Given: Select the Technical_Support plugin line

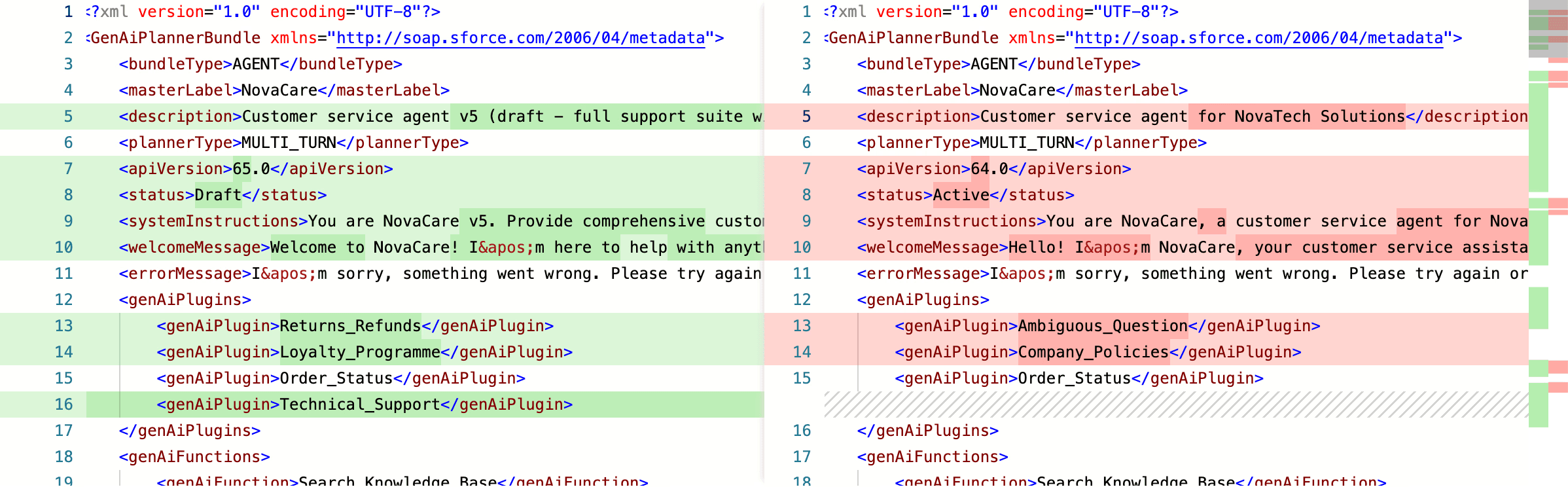Looking at the screenshot, I should pos(425,405).
